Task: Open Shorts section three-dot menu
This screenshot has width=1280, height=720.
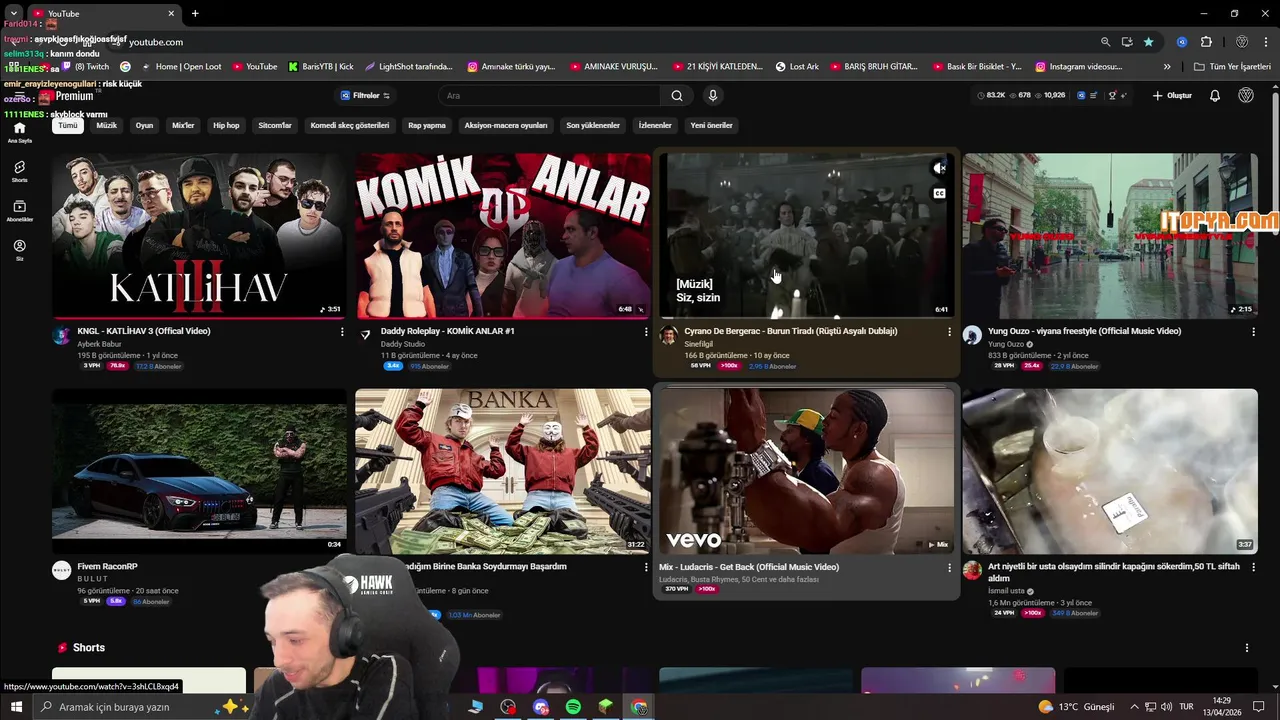Action: tap(1247, 648)
